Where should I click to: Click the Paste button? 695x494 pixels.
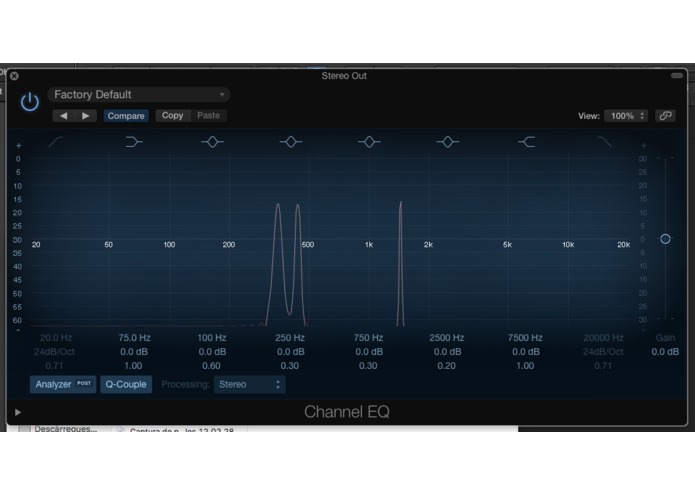208,116
